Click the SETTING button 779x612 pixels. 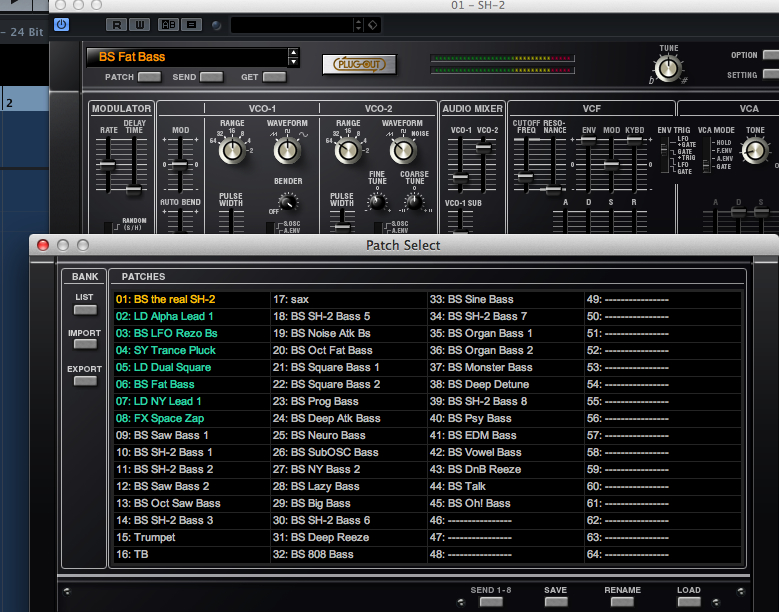coord(771,75)
